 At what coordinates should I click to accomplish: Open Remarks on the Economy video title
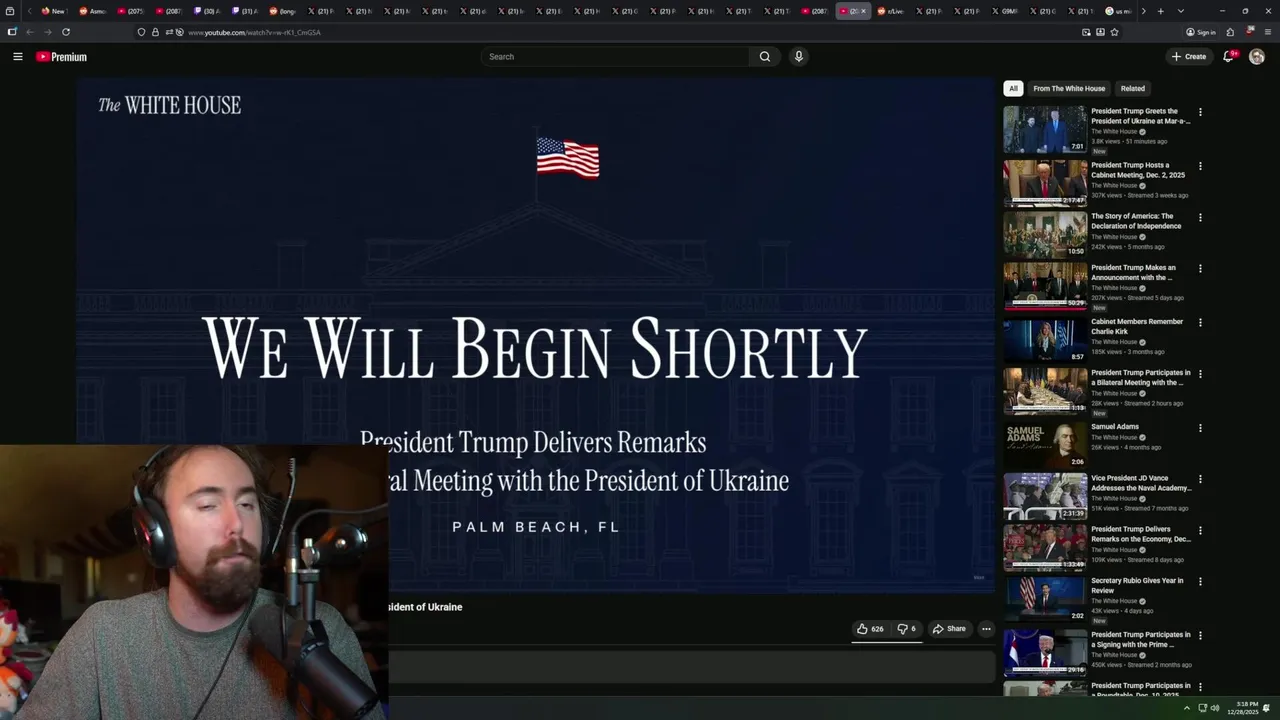[1141, 534]
